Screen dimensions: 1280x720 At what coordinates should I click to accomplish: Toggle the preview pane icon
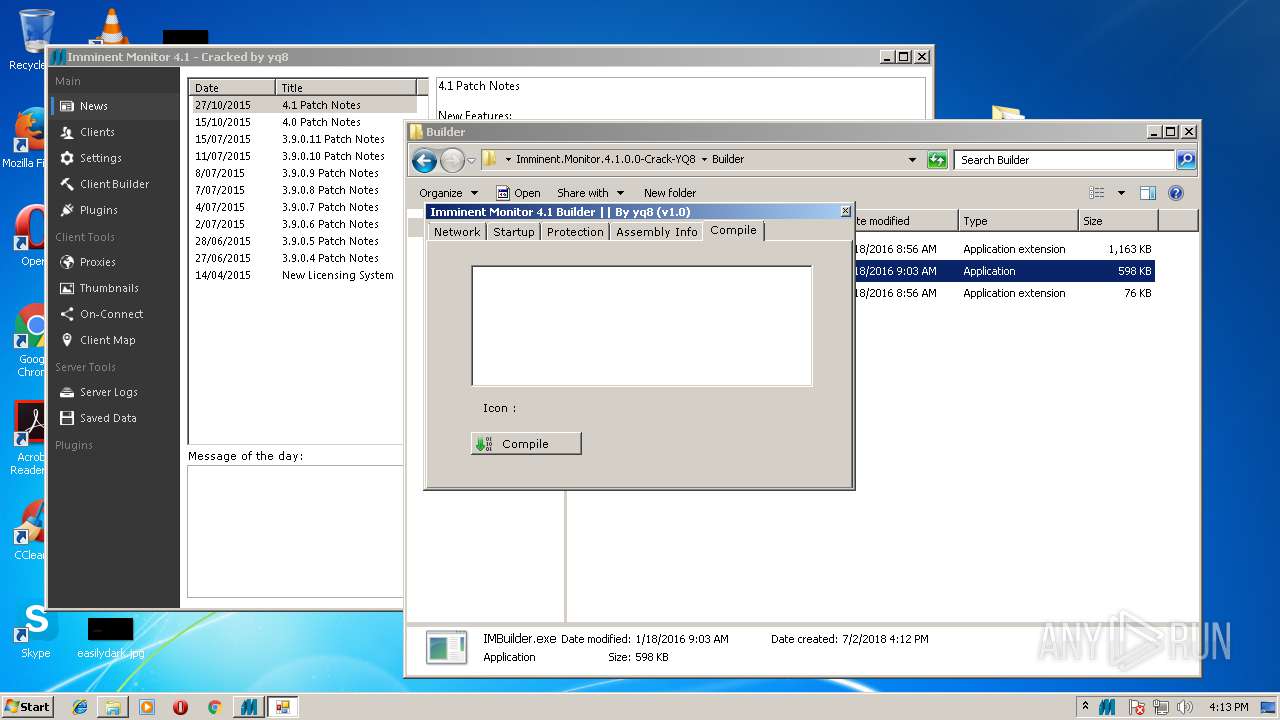[1148, 193]
